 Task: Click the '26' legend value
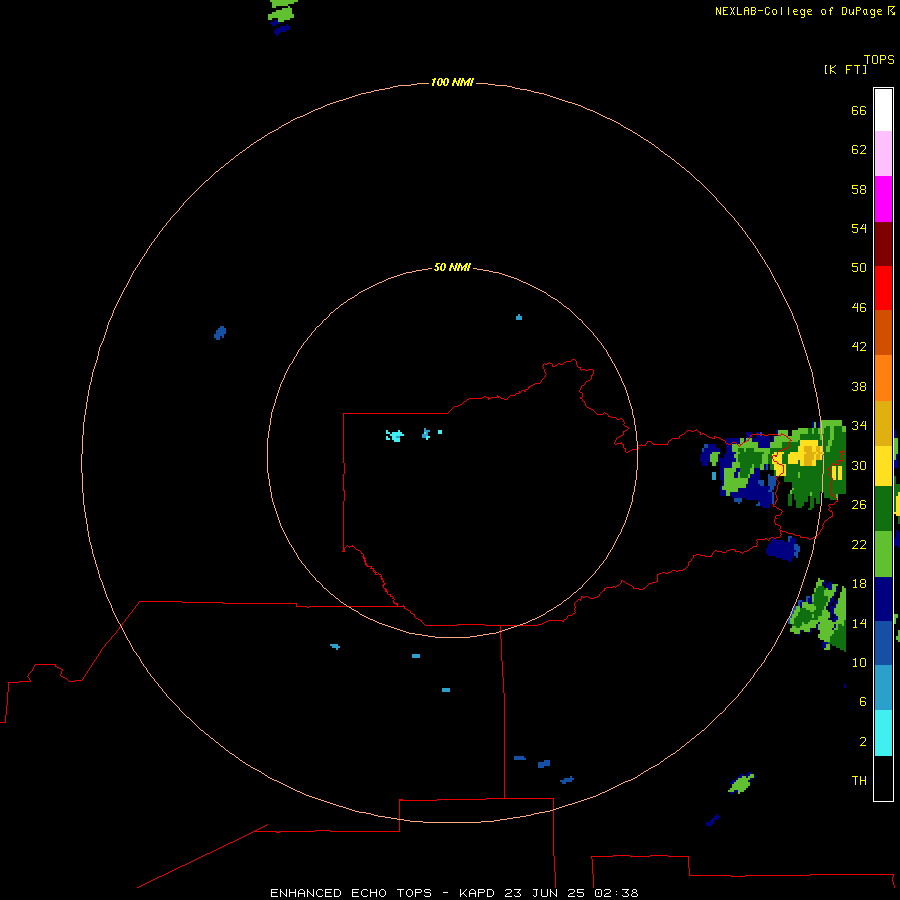[859, 505]
